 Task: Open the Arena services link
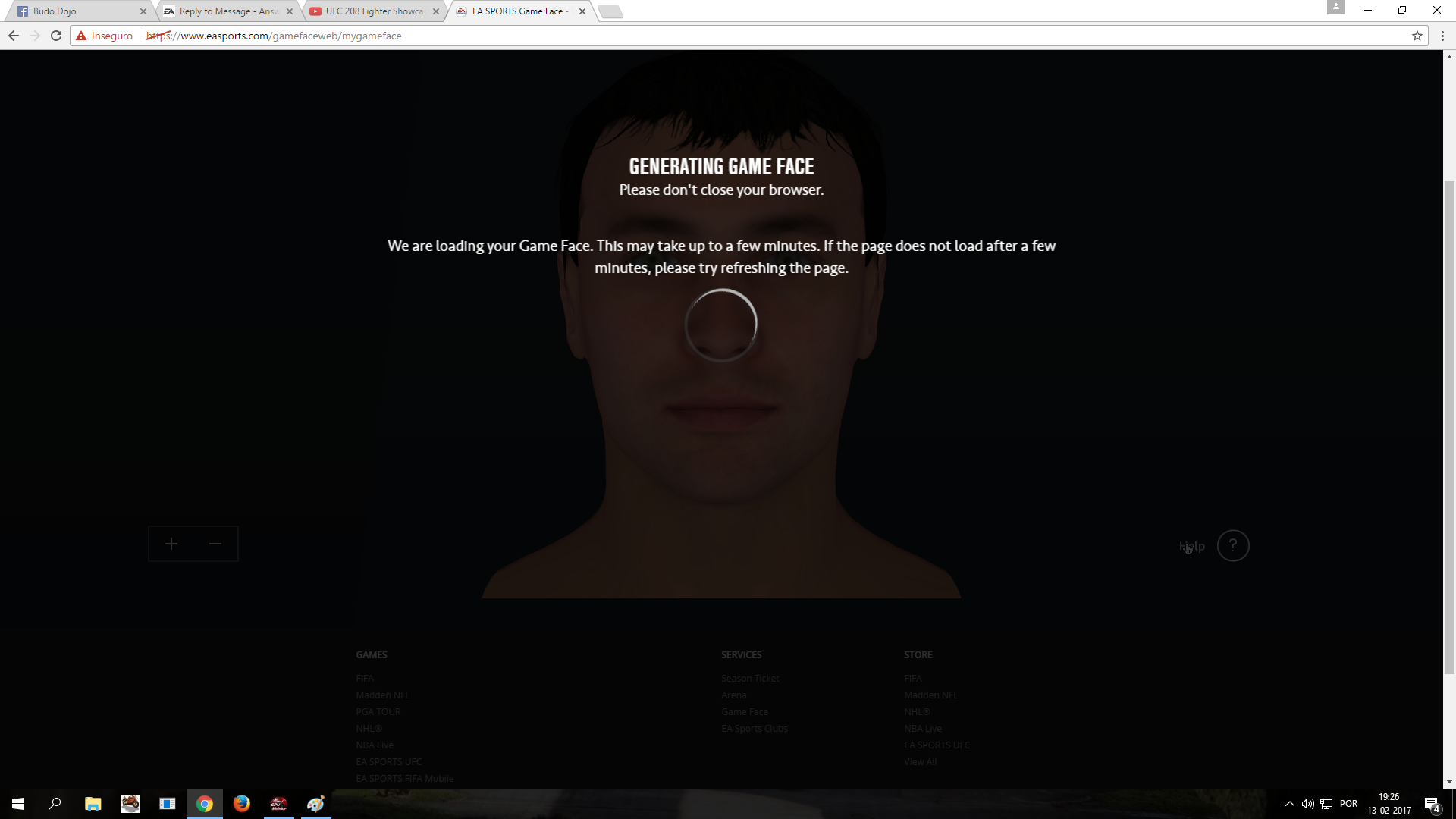(733, 695)
